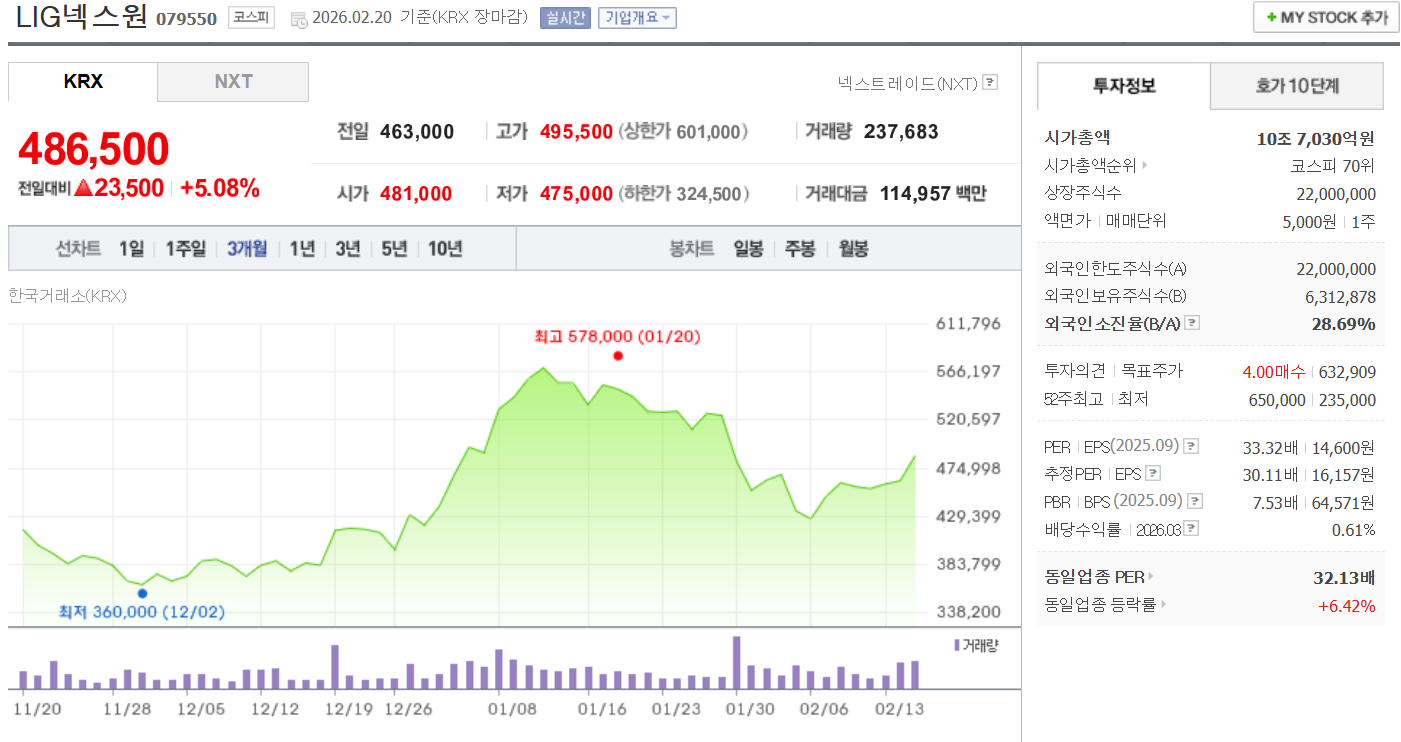
Task: Click the stock name LIG넥스원
Action: [x=82, y=17]
